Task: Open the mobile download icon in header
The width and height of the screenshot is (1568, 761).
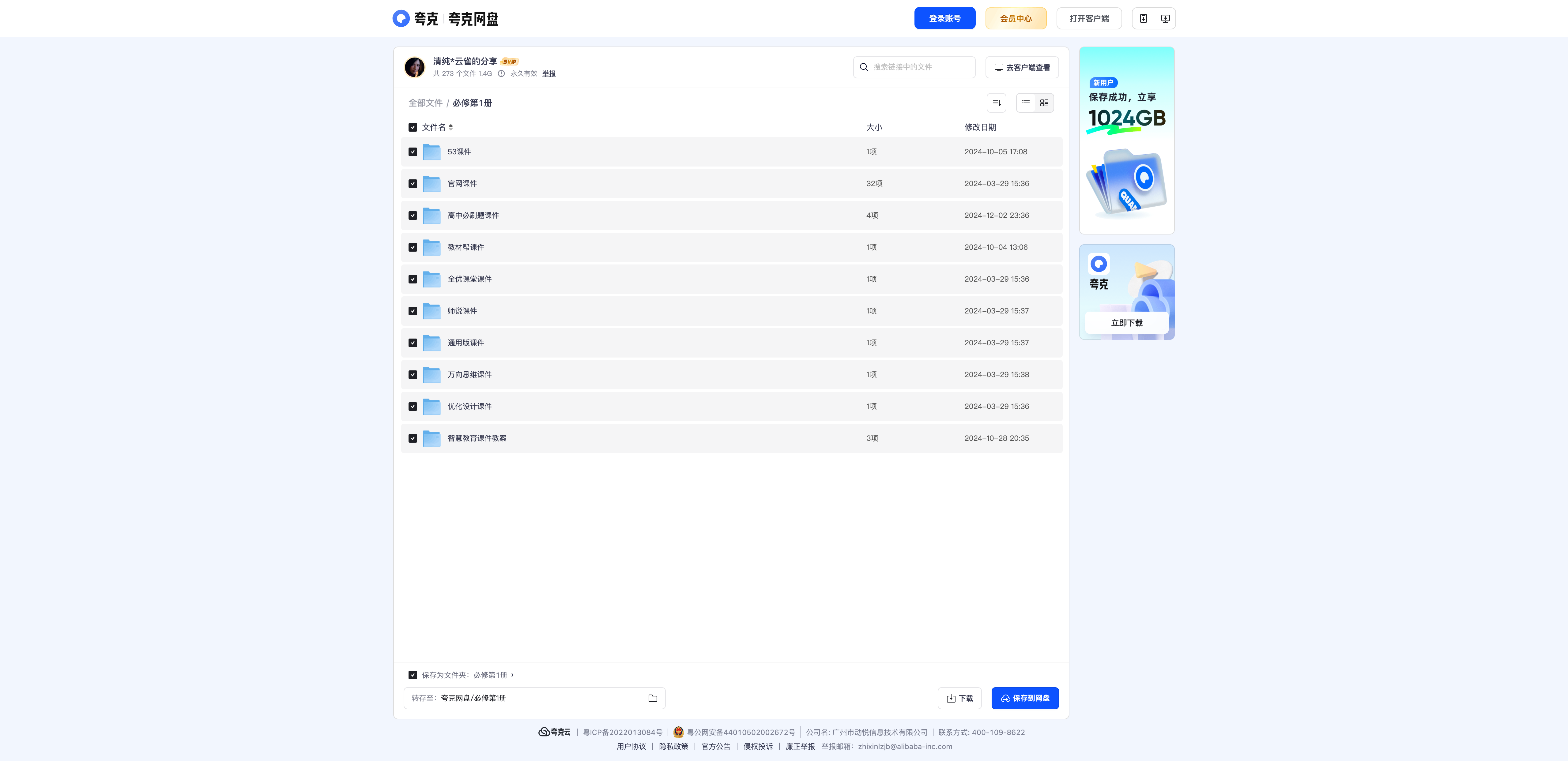Action: (x=1143, y=18)
